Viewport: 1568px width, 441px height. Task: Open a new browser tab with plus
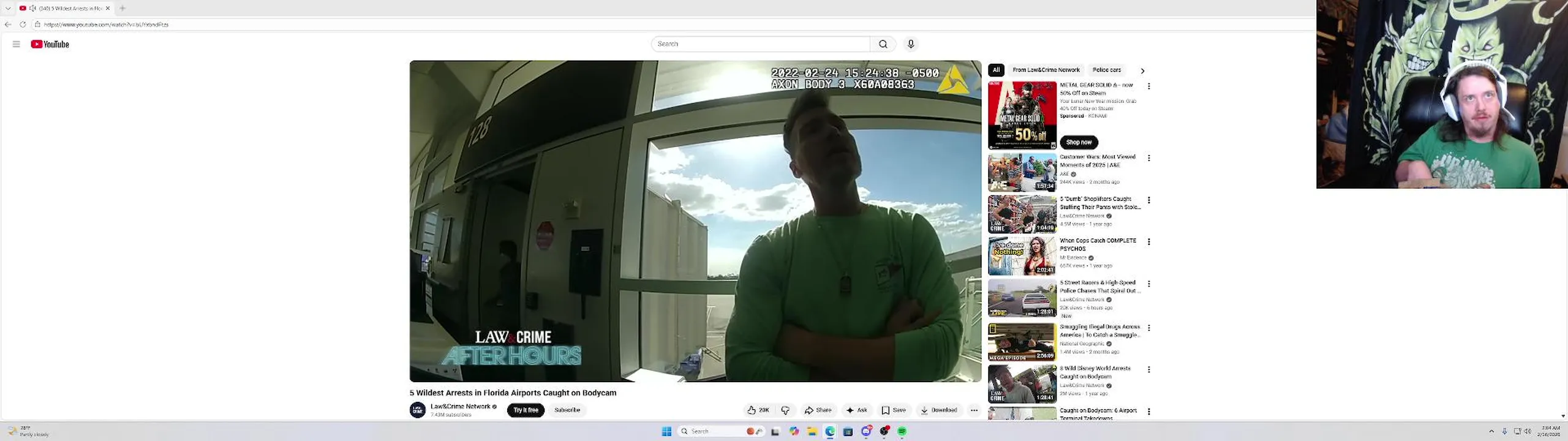click(123, 8)
